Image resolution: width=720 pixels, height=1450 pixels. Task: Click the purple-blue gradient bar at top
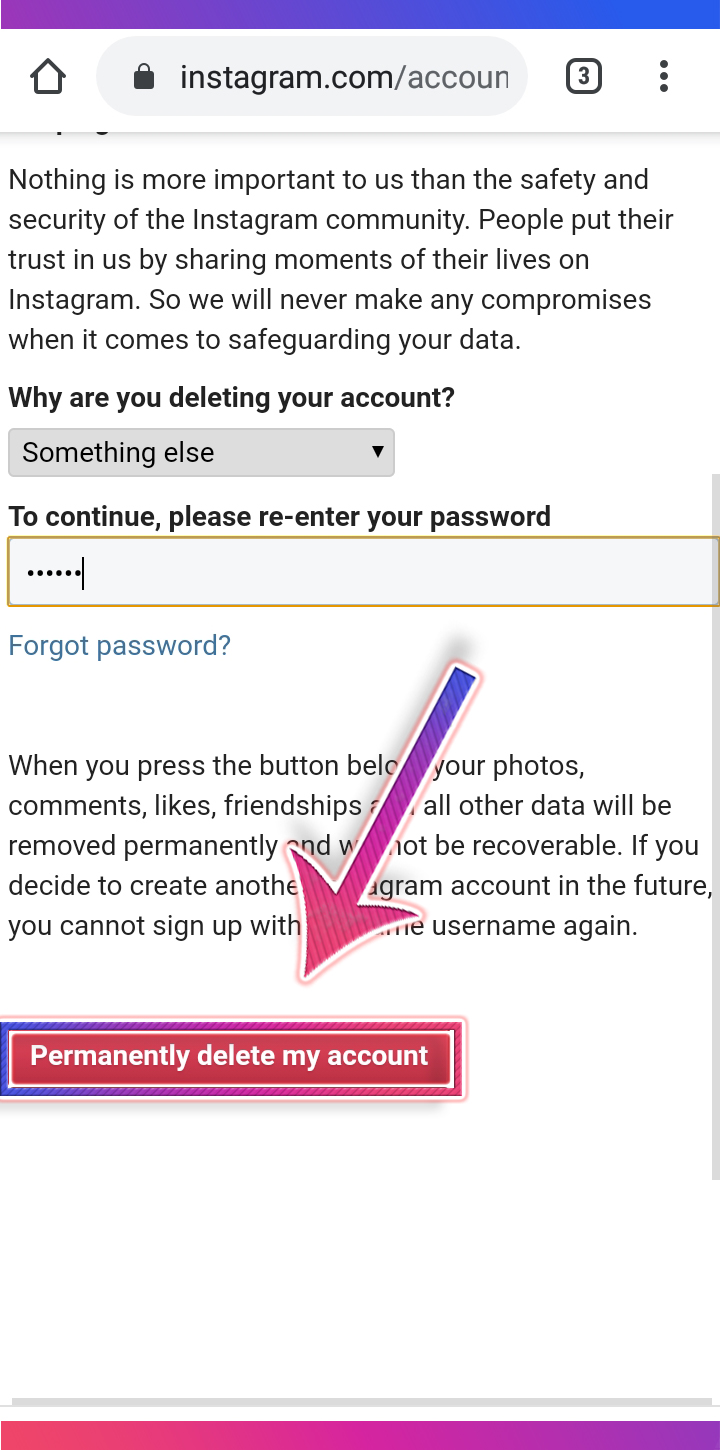point(360,14)
